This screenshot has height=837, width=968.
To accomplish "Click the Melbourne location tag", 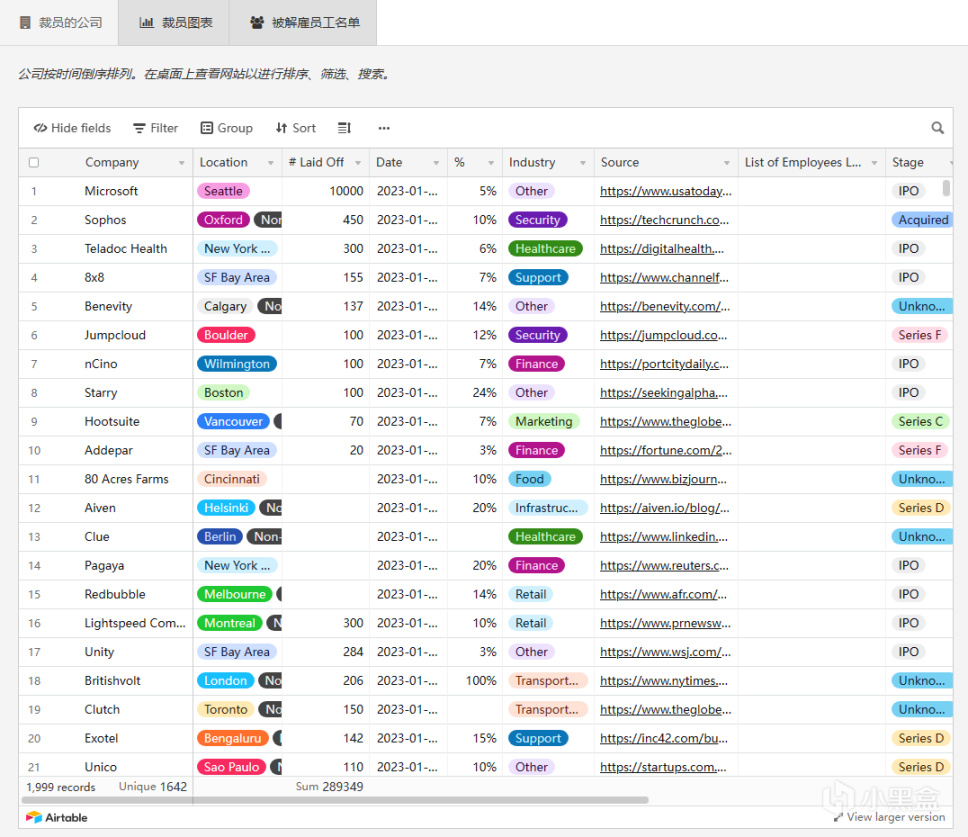I will [235, 594].
